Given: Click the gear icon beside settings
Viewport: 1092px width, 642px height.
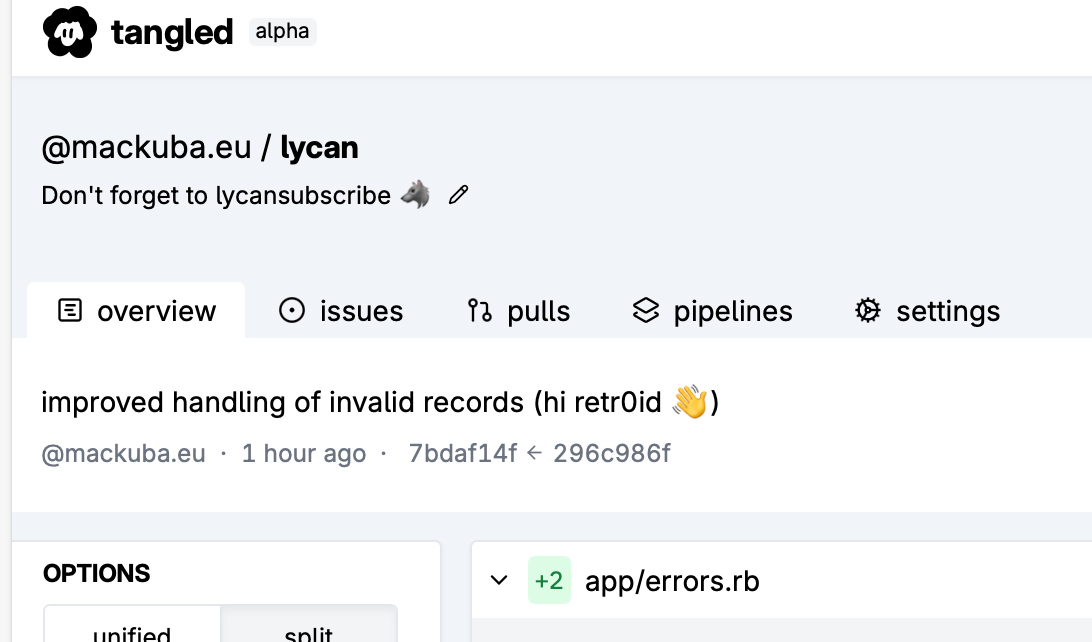Looking at the screenshot, I should (867, 311).
